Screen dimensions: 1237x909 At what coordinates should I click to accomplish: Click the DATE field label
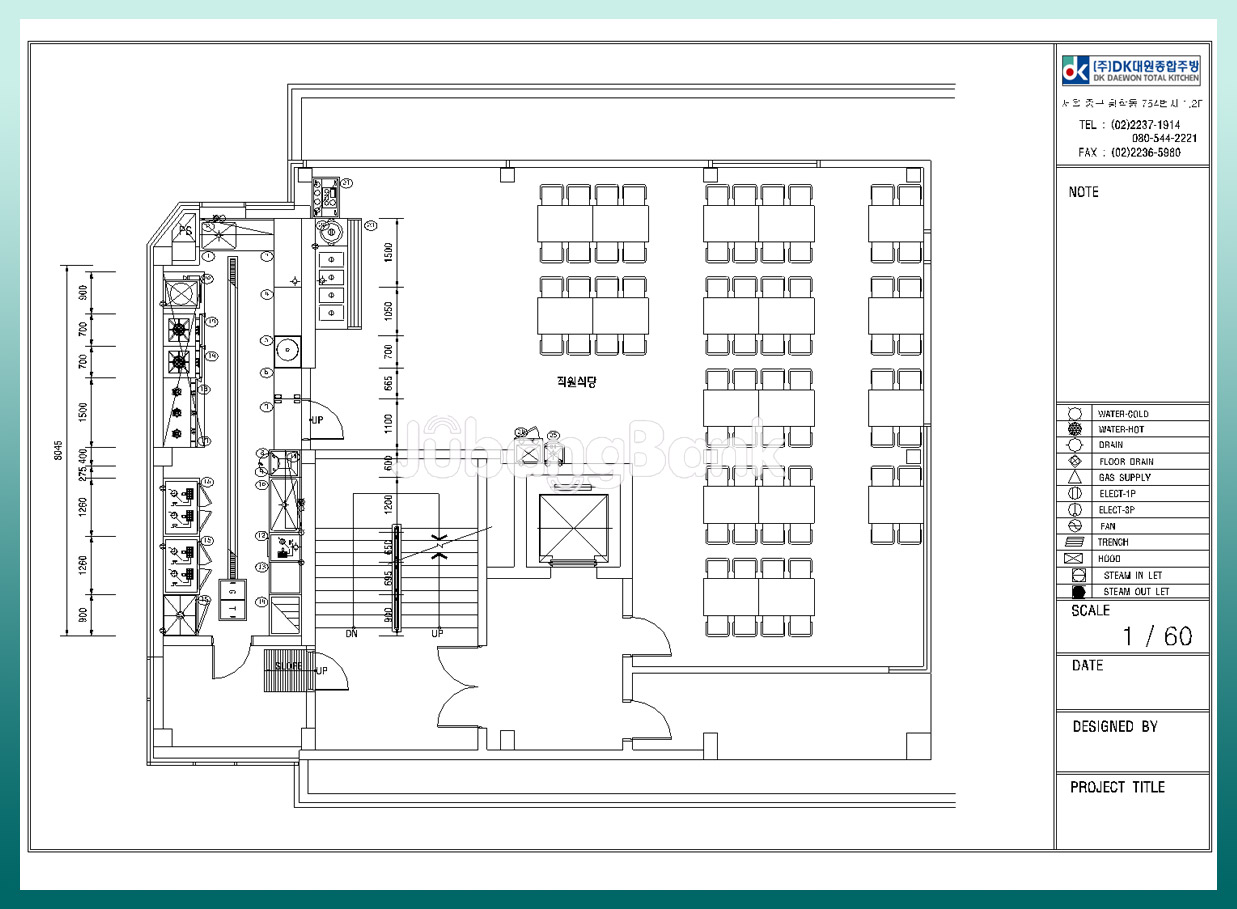coord(1087,666)
